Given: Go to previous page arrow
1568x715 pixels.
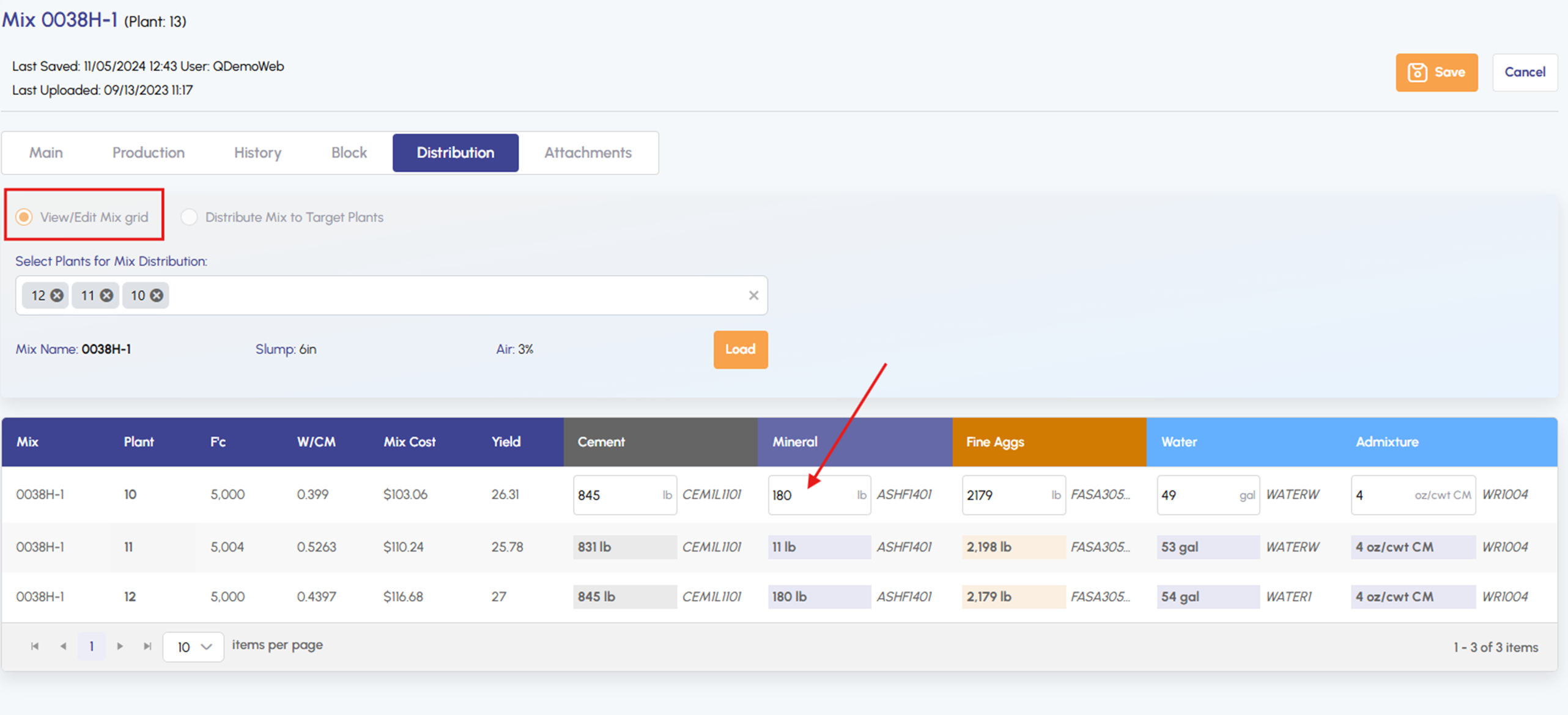Looking at the screenshot, I should pos(63,646).
